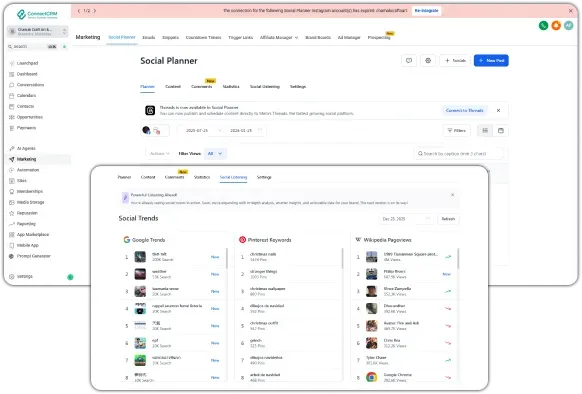Click the blue New Post button
This screenshot has height=394, width=582.
point(491,61)
